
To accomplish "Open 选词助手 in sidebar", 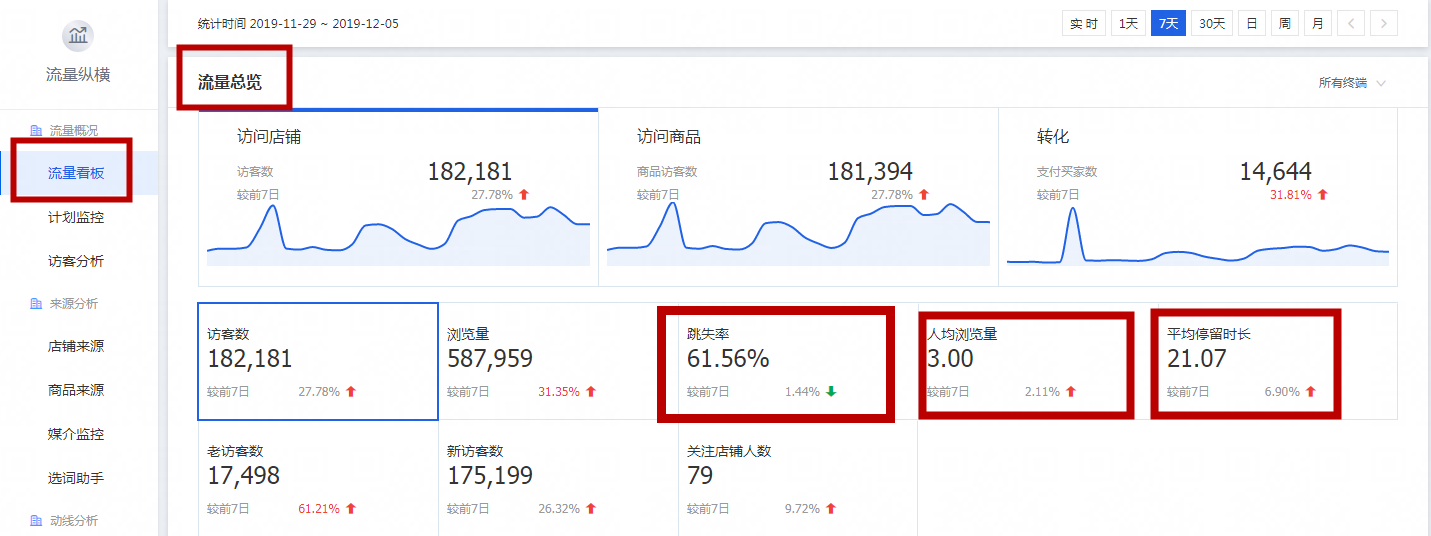I will click(78, 478).
